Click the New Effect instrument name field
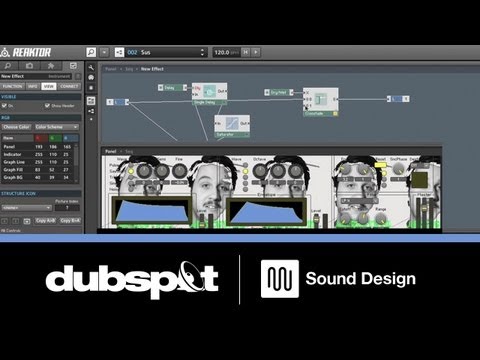 (36, 76)
